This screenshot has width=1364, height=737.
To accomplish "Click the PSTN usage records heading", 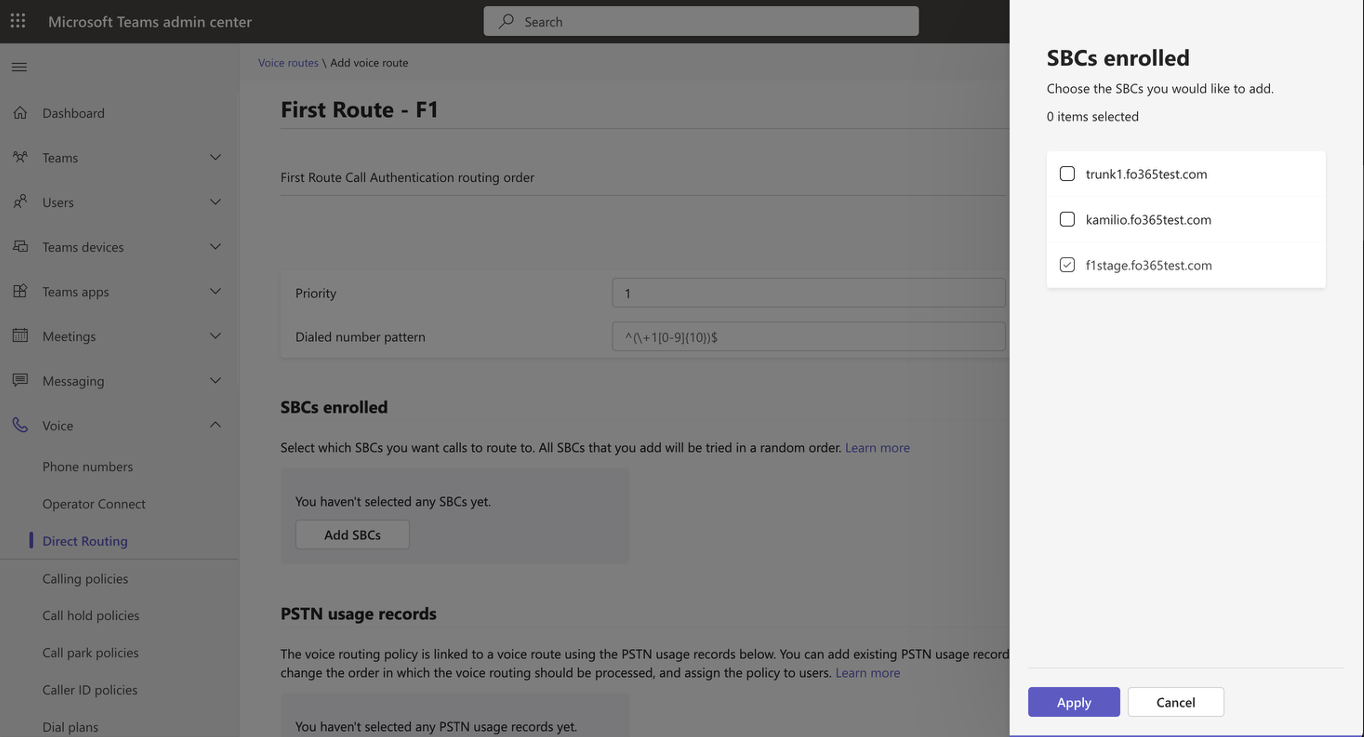I will [x=358, y=613].
